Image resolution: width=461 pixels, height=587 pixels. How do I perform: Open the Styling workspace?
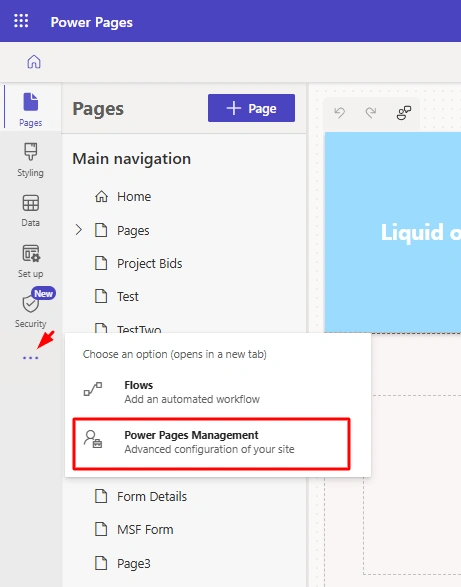point(30,160)
